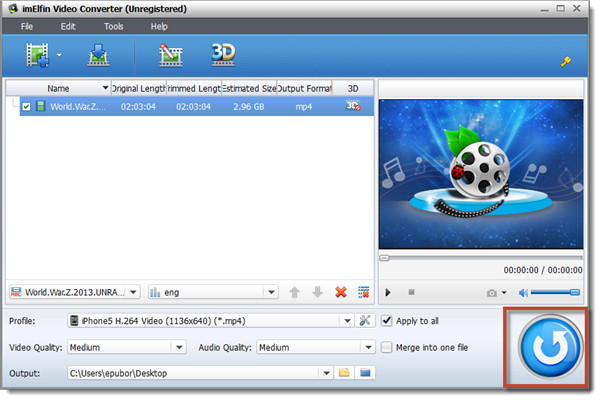Viewport: 600px width, 400px height.
Task: Click the 3D conversion toolbar icon
Action: (223, 54)
